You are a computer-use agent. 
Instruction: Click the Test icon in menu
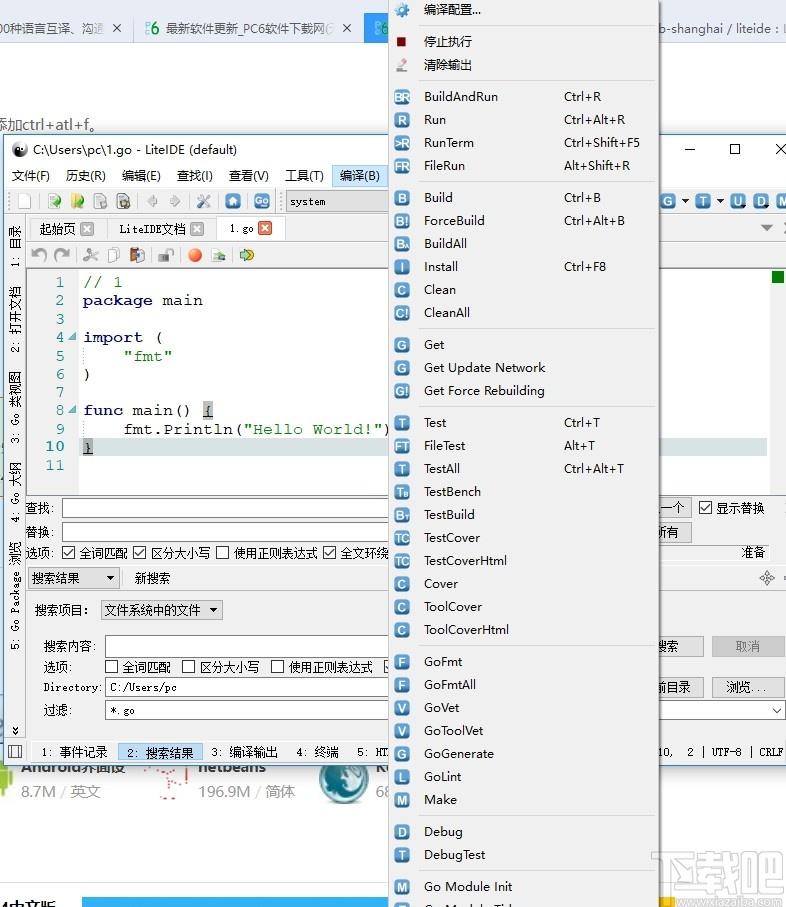(x=402, y=423)
